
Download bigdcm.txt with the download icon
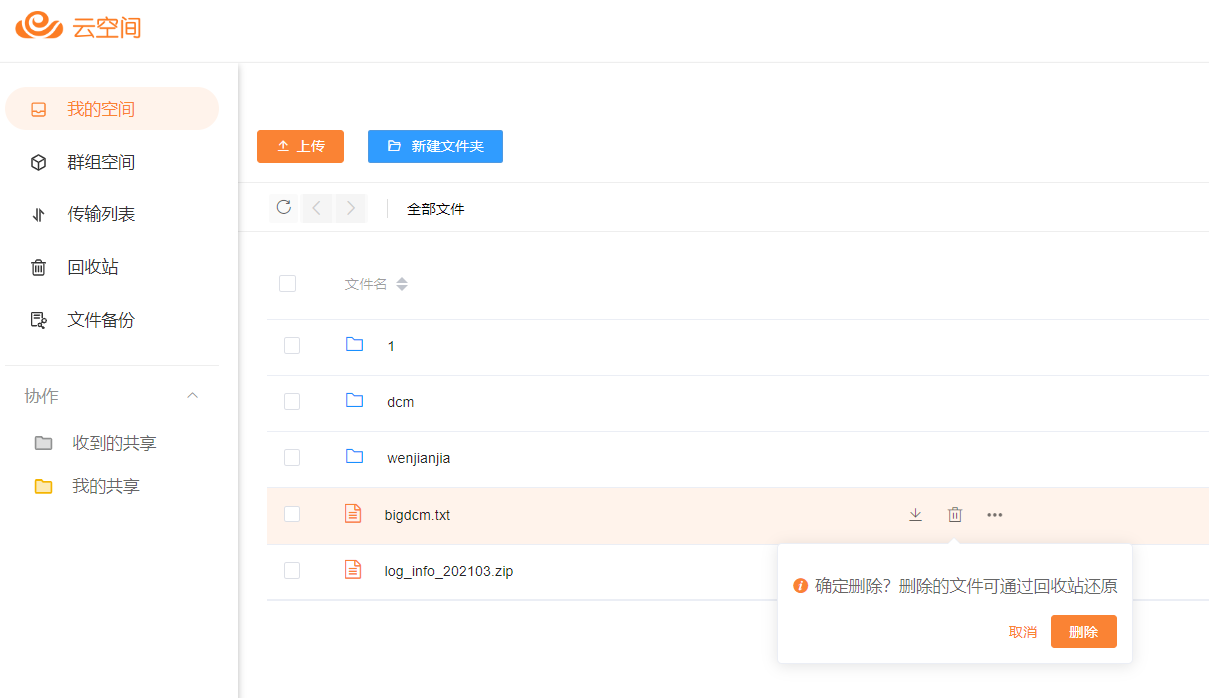tap(915, 514)
